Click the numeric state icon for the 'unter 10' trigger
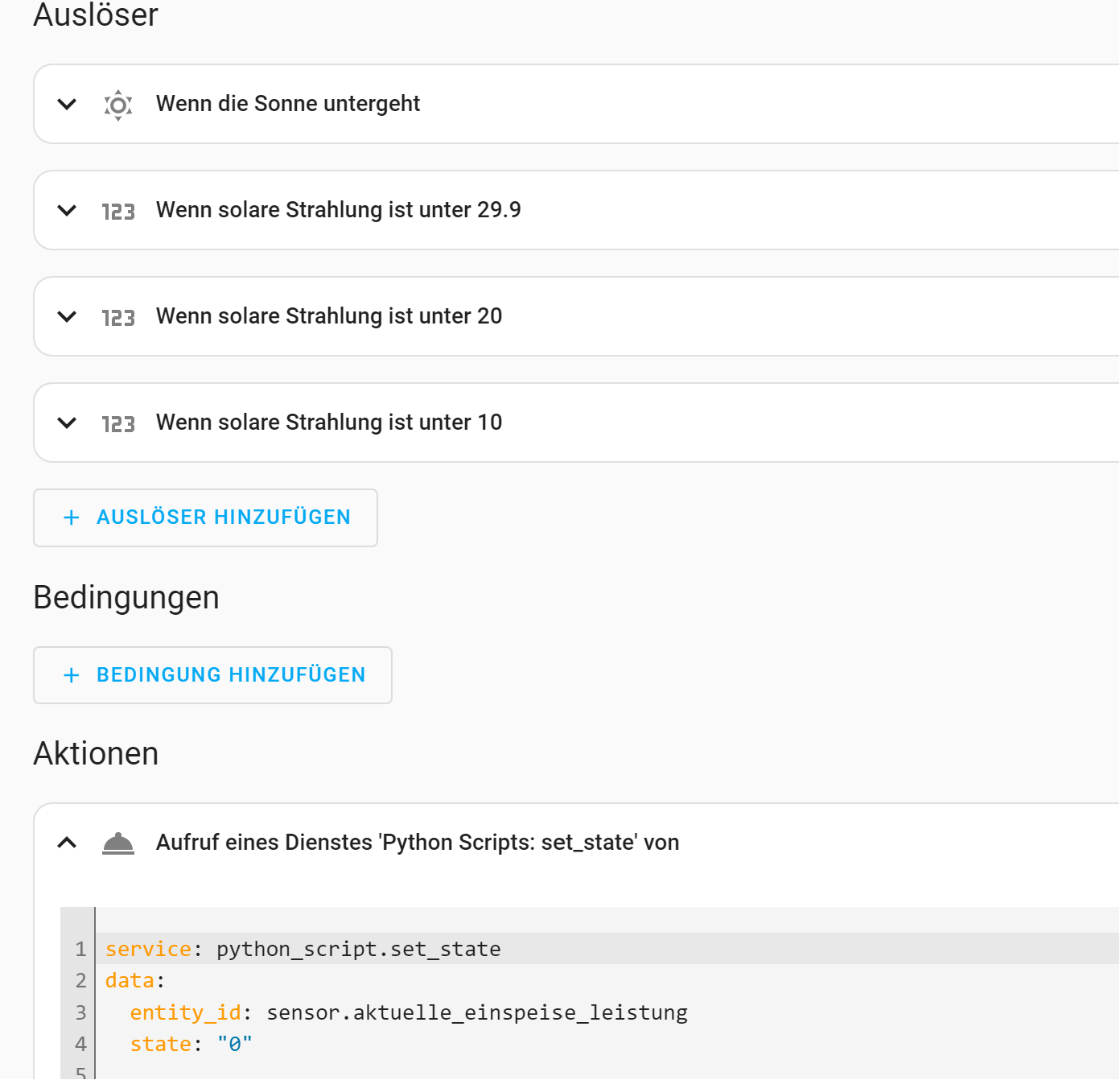This screenshot has height=1080, width=1120. point(118,423)
